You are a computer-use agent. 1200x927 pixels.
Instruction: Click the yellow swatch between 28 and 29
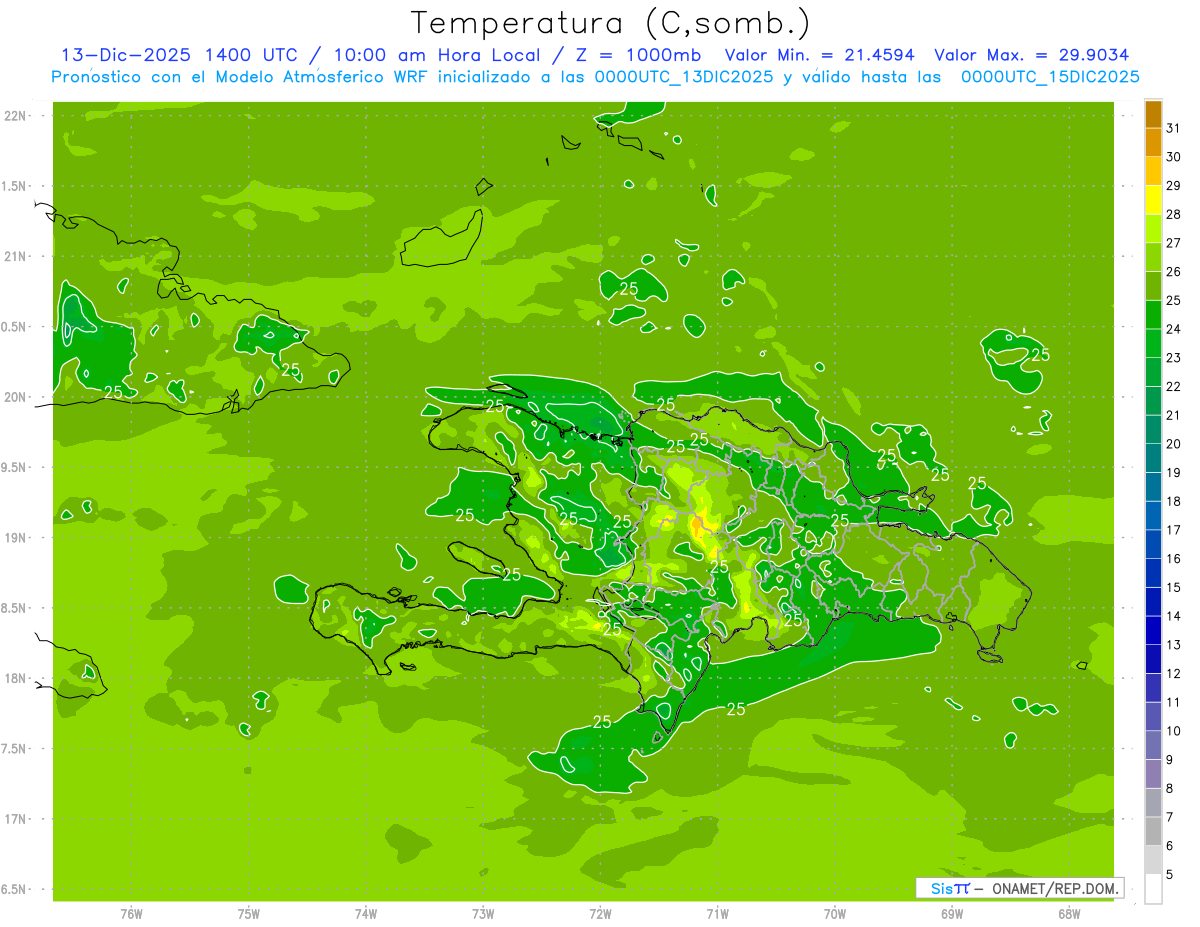tap(1153, 200)
